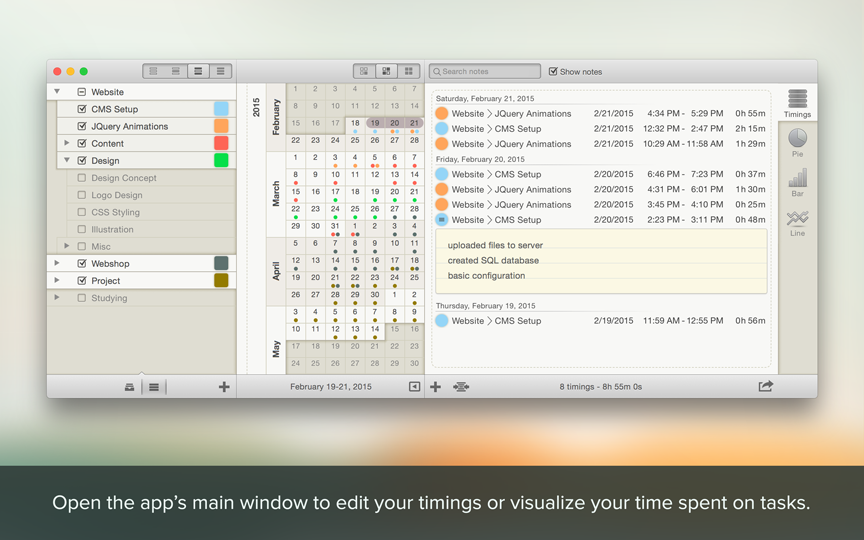Viewport: 864px width, 540px height.
Task: Collapse the Design task group
Action: click(67, 160)
